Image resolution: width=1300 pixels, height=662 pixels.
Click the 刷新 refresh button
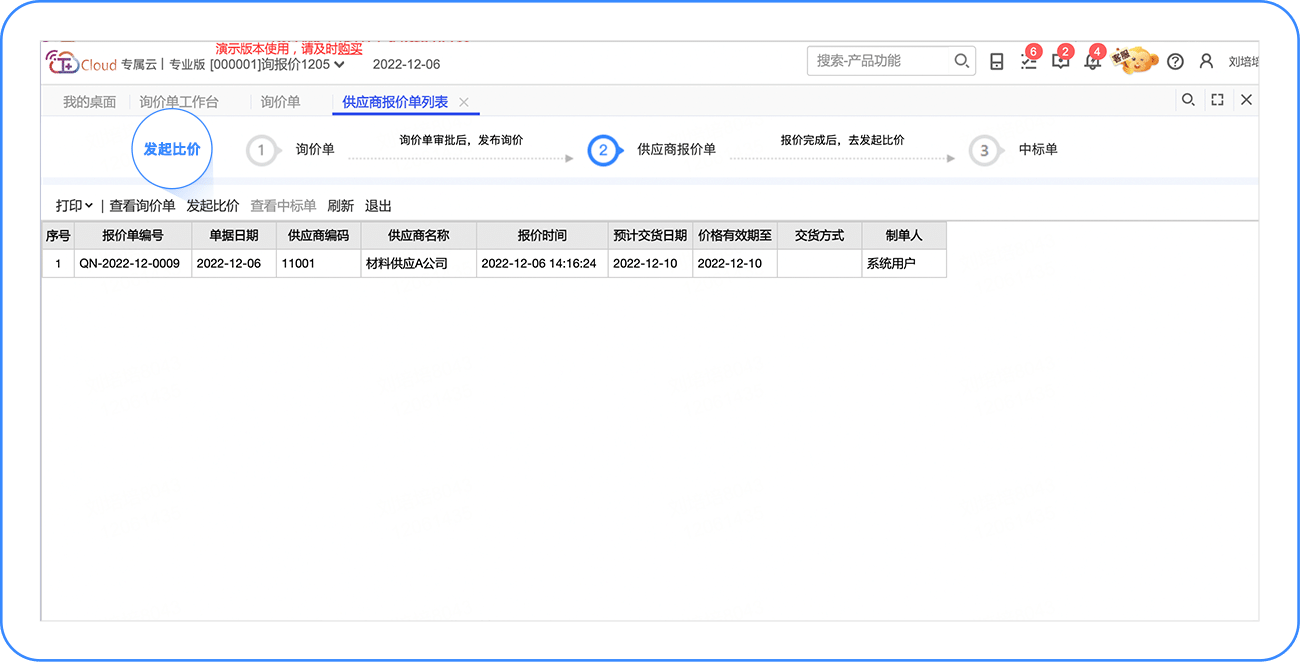click(x=340, y=206)
